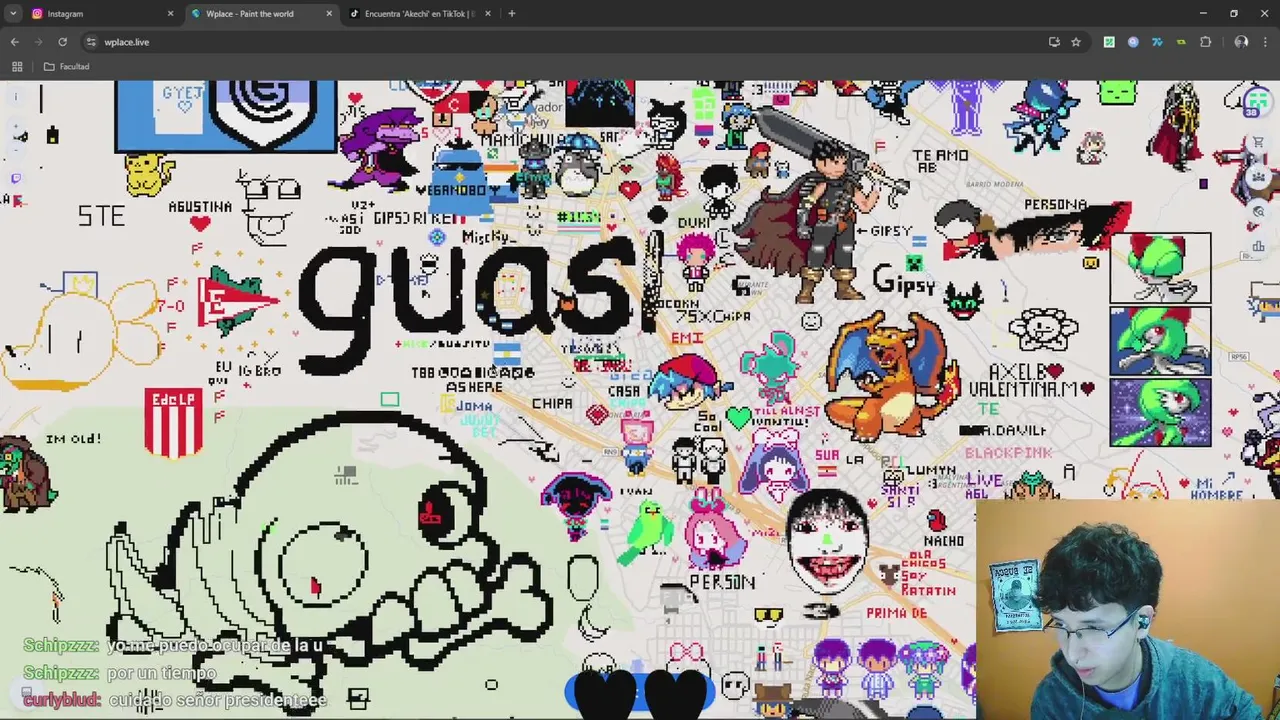The image size is (1280, 720).
Task: Open a new browser tab
Action: [512, 14]
